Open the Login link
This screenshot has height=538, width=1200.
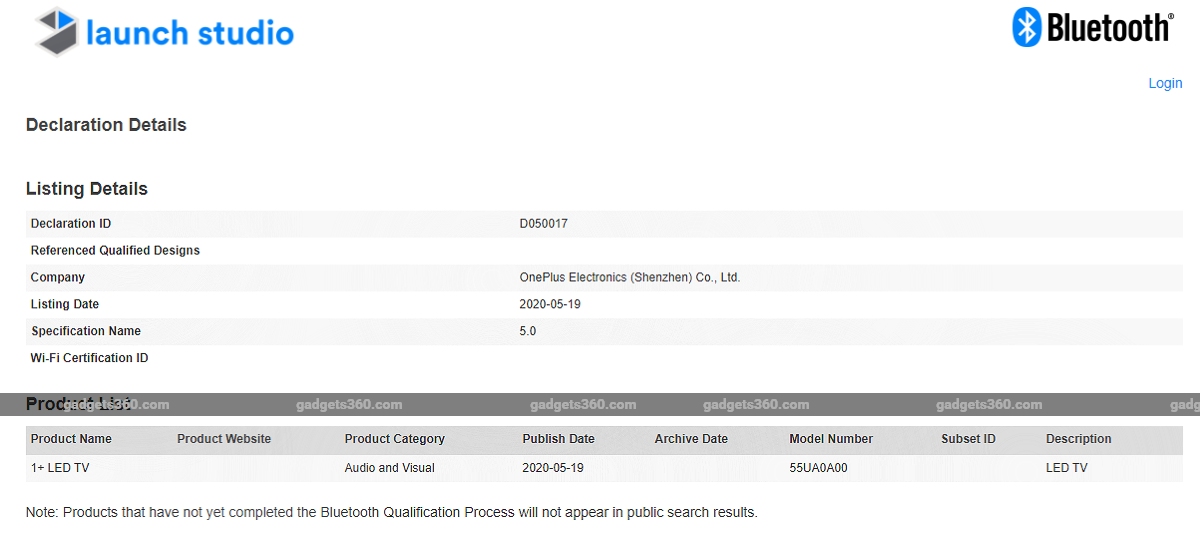tap(1165, 83)
